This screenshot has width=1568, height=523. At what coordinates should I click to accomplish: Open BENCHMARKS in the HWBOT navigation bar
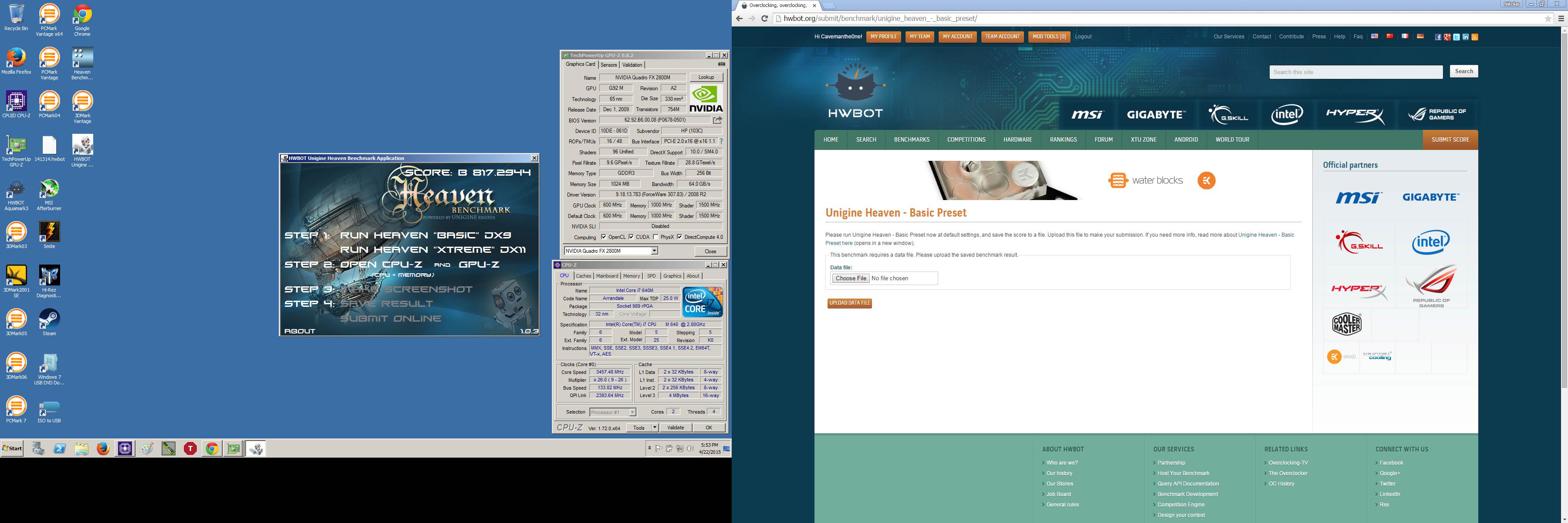911,139
